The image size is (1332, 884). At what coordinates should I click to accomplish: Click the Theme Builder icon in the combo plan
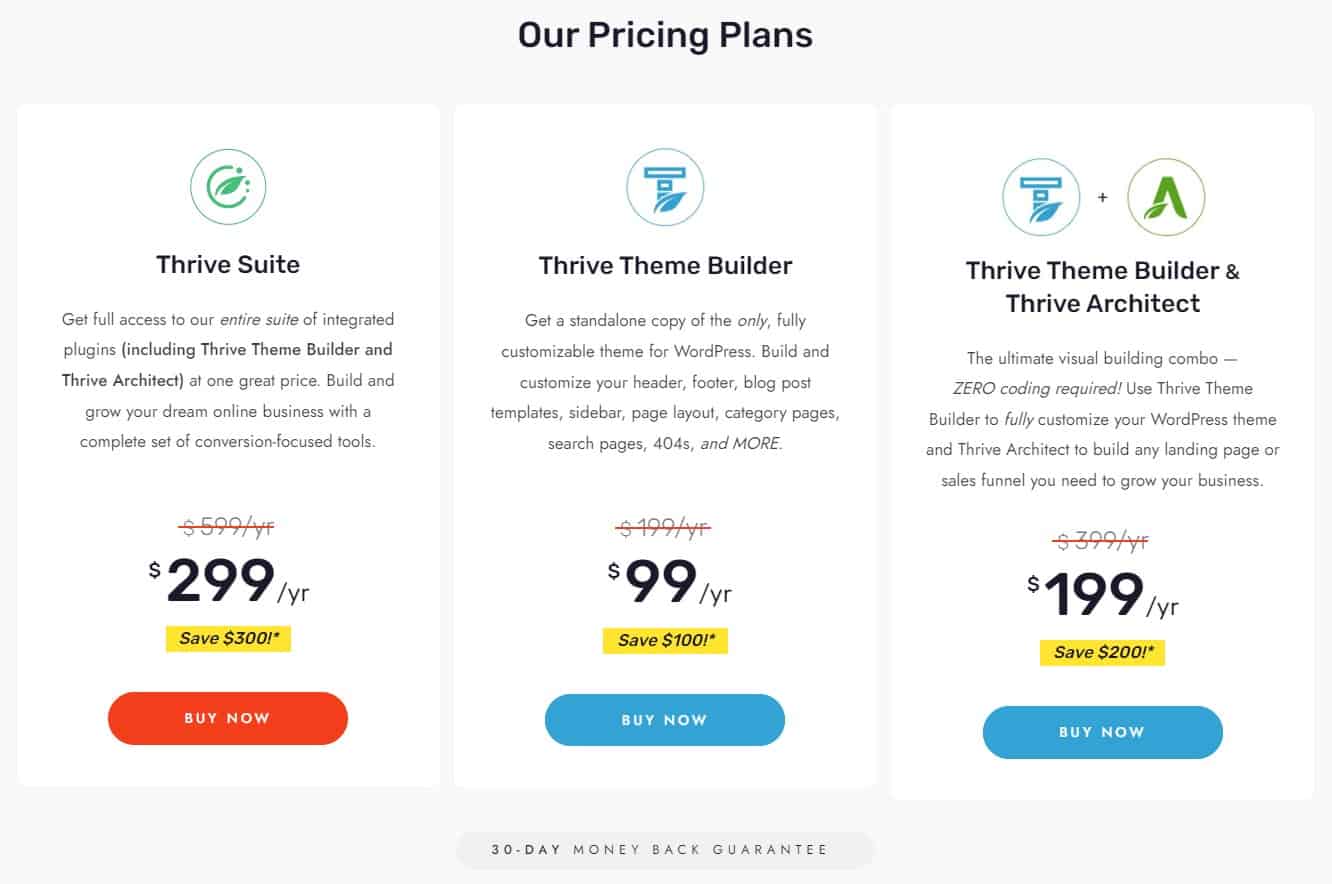1041,197
